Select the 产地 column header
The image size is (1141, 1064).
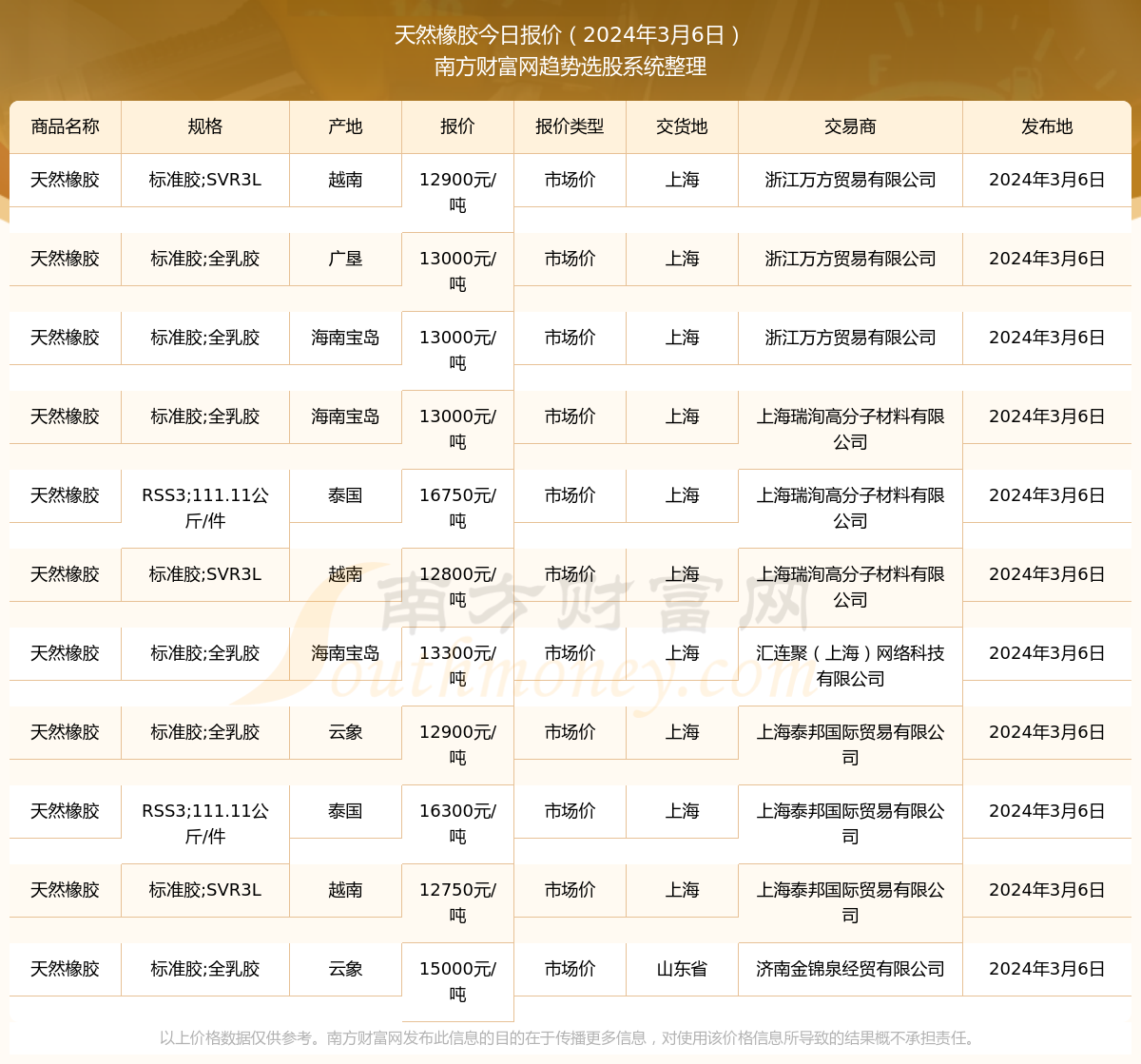(x=345, y=126)
